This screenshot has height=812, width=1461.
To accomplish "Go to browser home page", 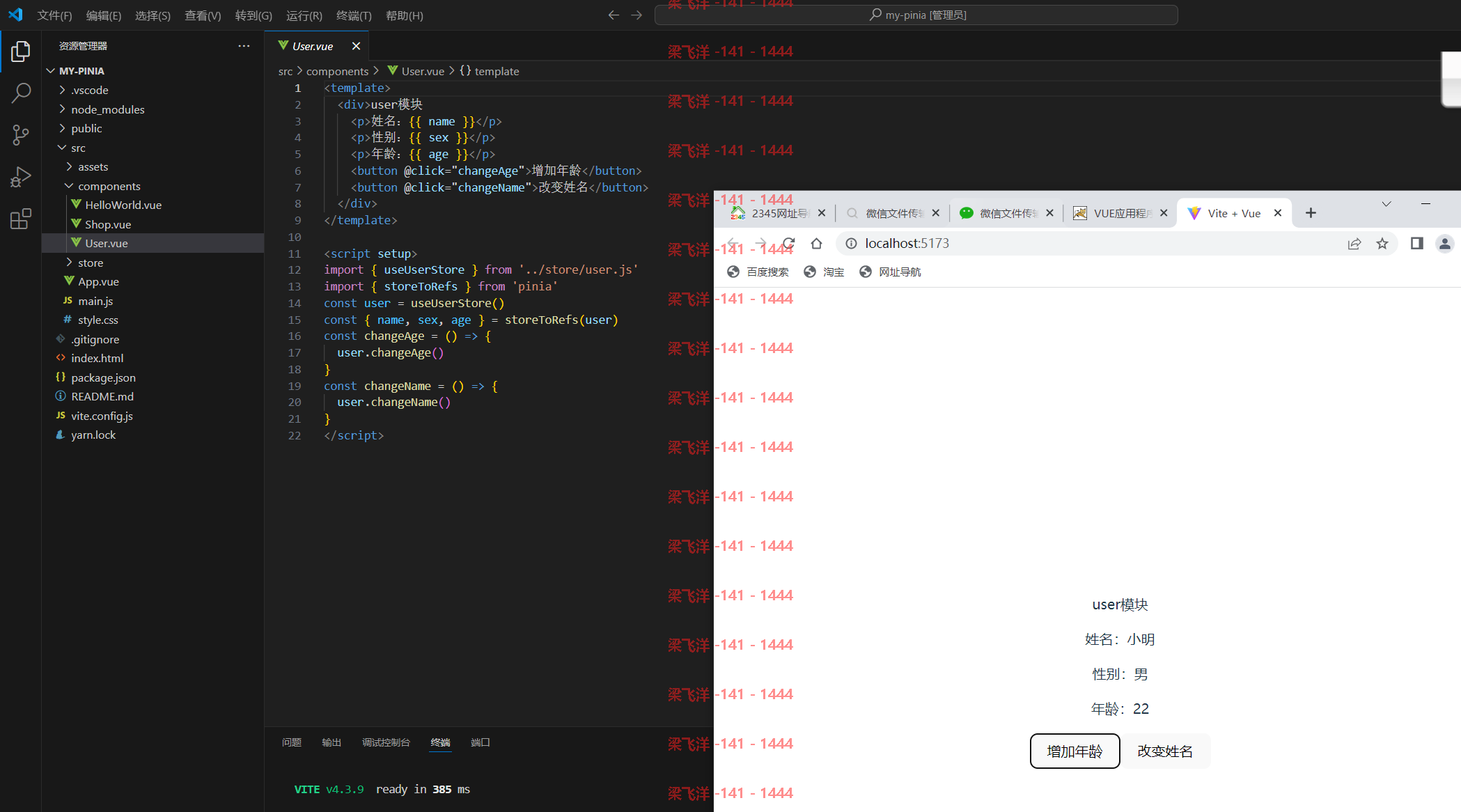I will [816, 243].
